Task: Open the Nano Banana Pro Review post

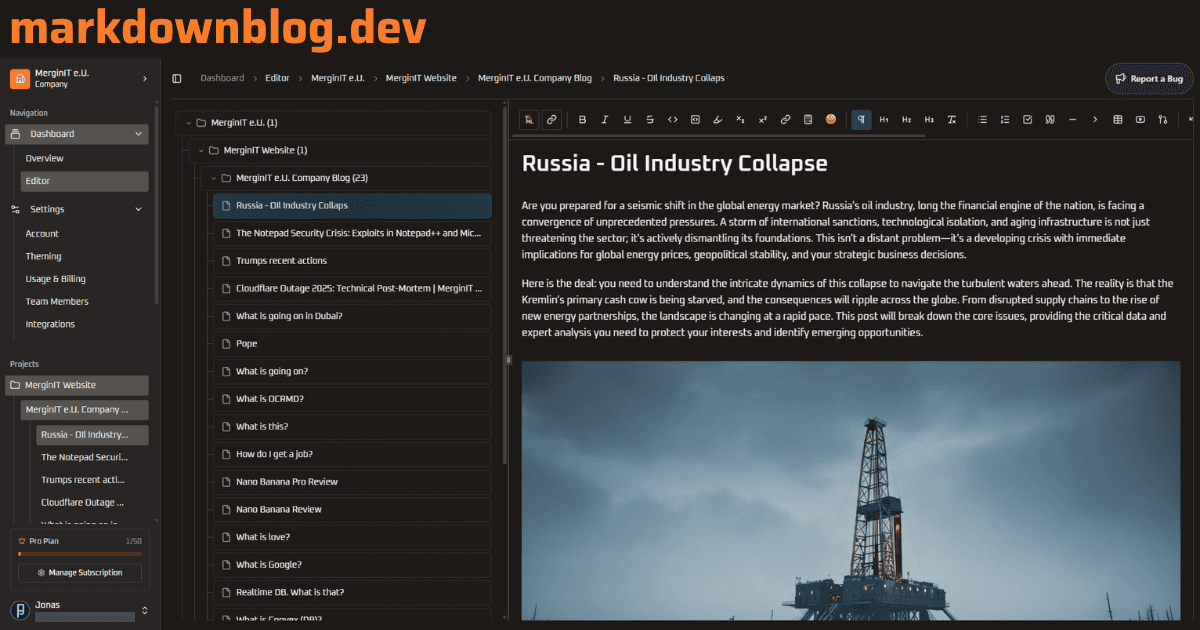Action: pos(287,482)
